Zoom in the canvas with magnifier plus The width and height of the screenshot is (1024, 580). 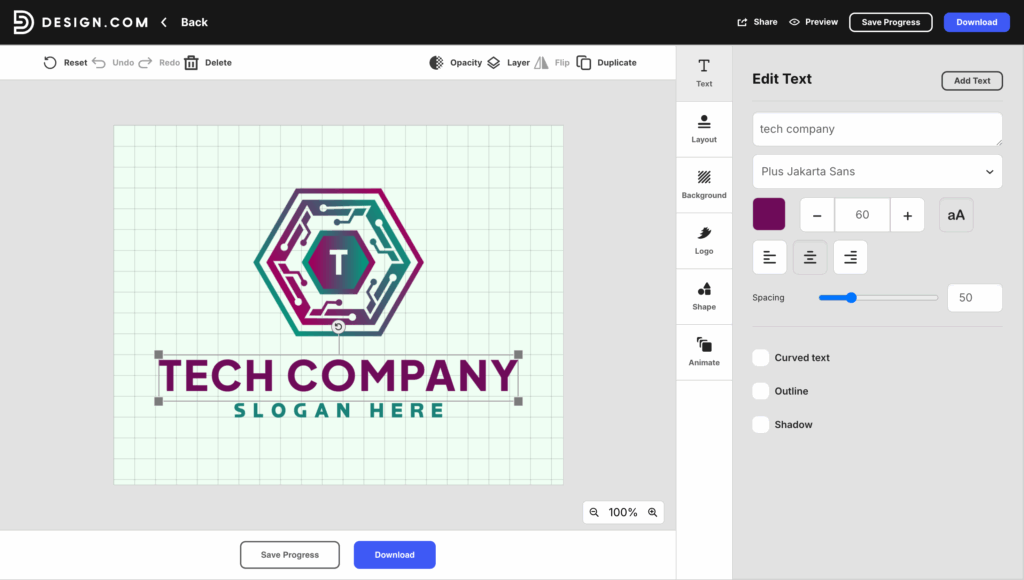coord(652,513)
